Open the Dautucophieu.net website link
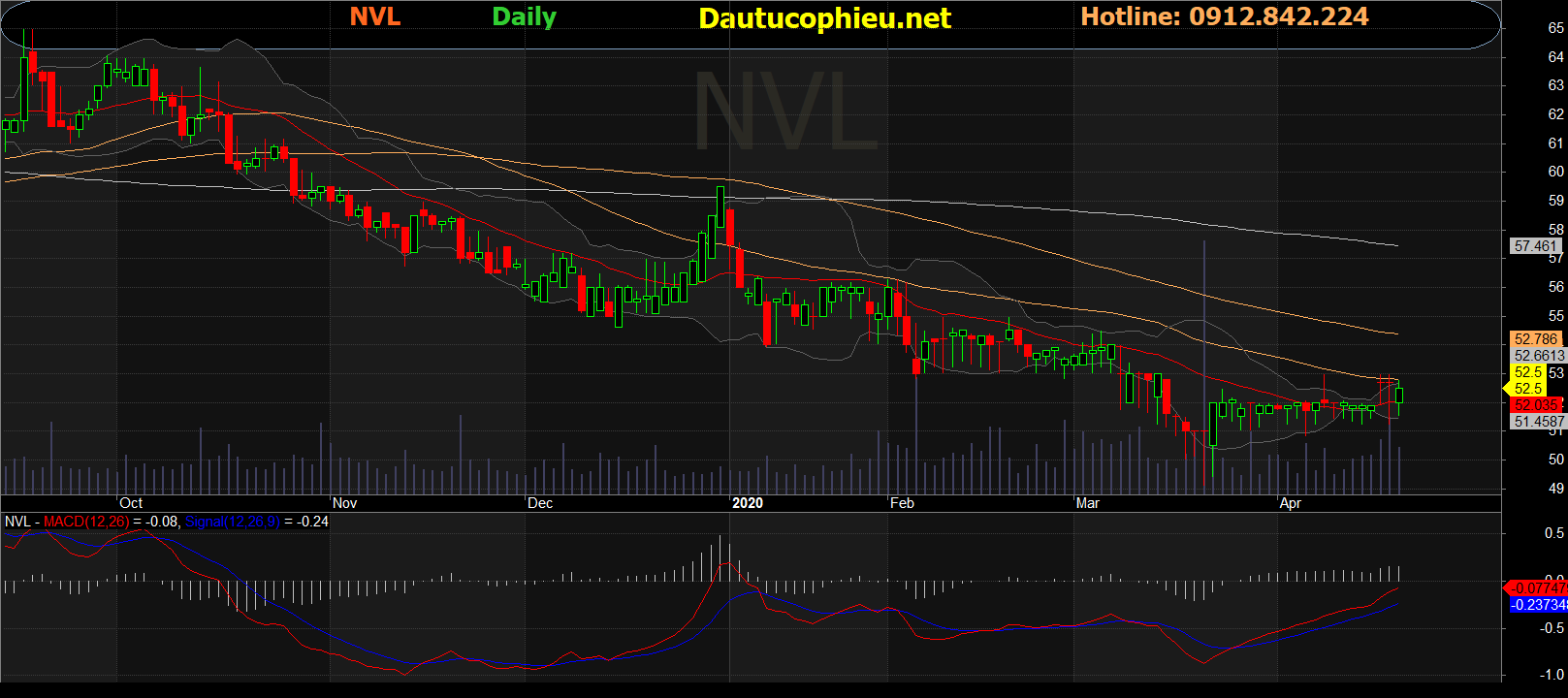 (824, 18)
